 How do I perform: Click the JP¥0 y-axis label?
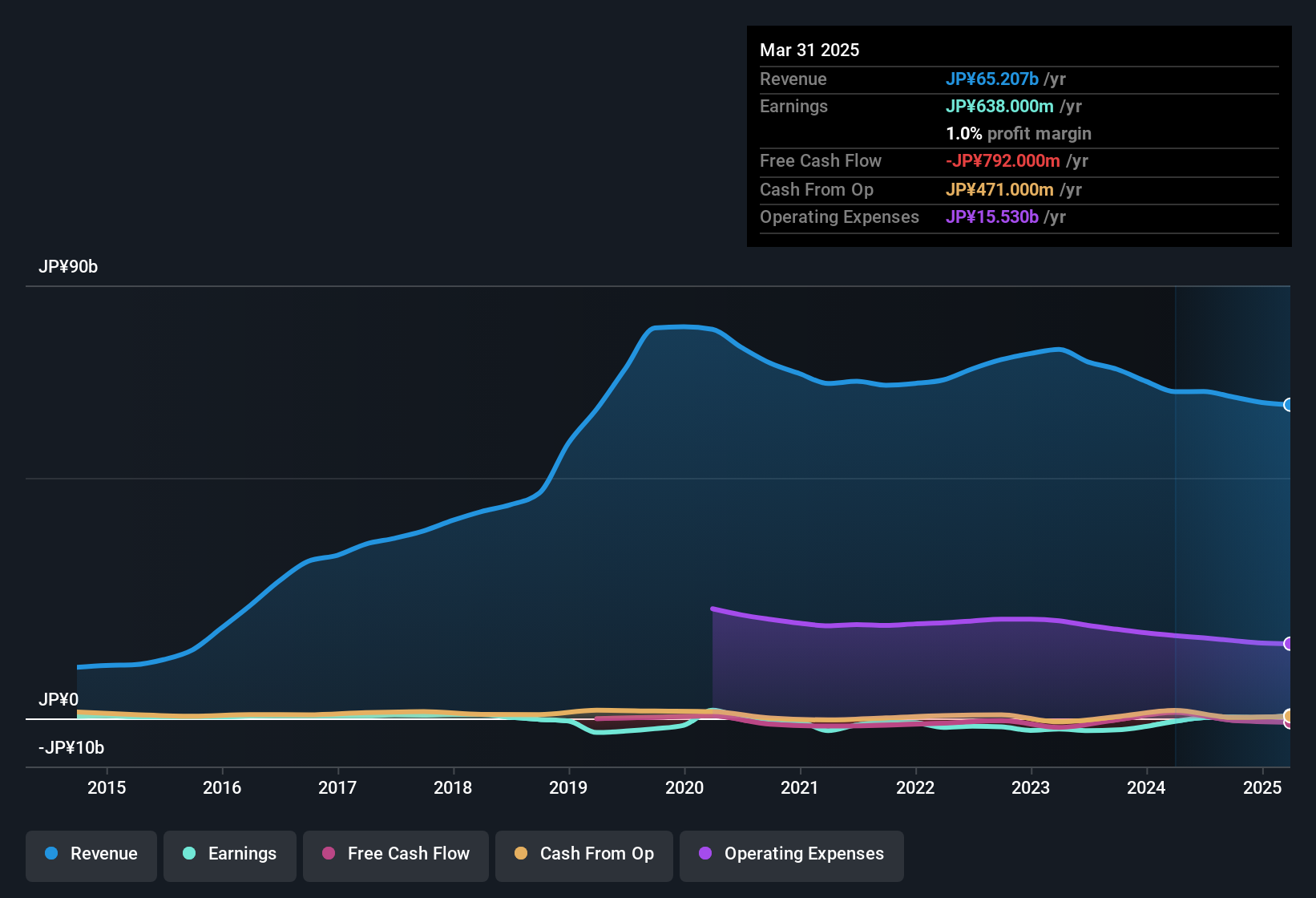[x=59, y=699]
